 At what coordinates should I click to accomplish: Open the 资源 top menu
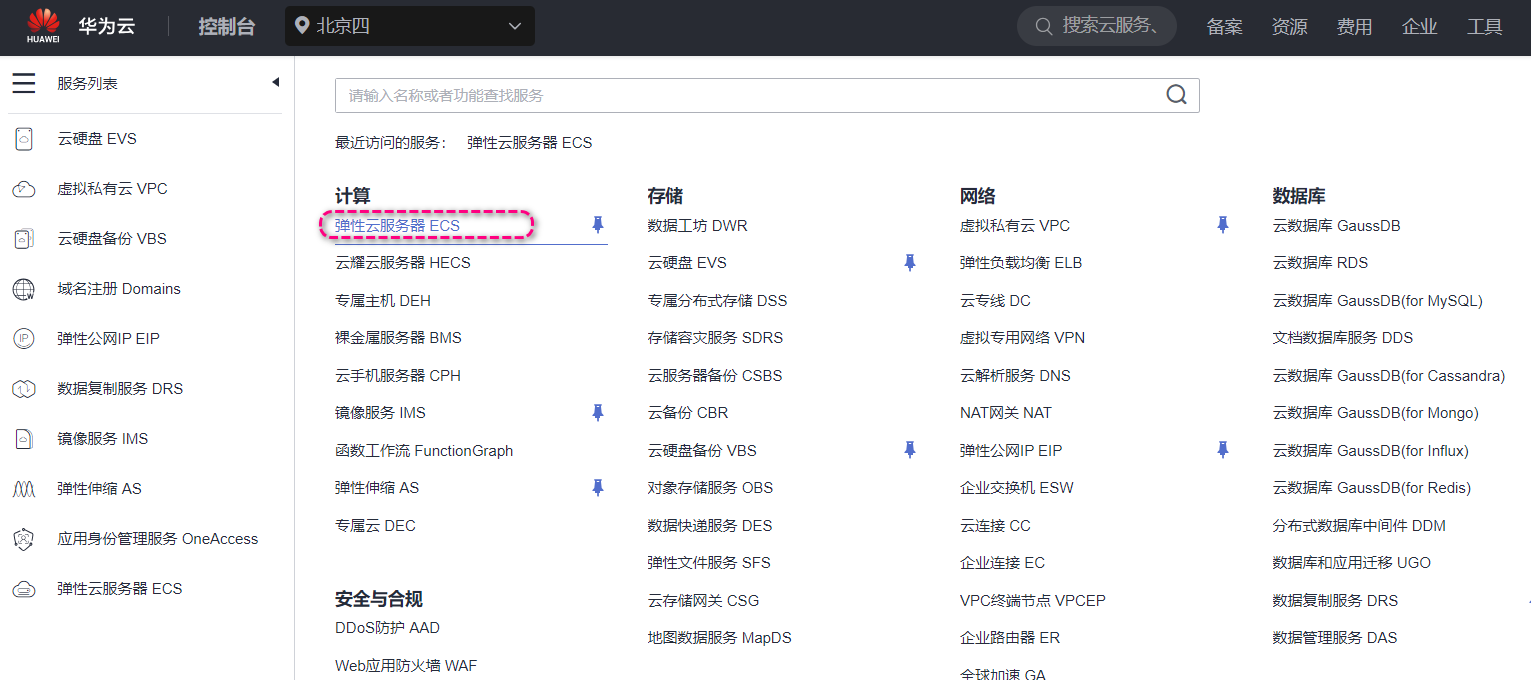pyautogui.click(x=1290, y=27)
